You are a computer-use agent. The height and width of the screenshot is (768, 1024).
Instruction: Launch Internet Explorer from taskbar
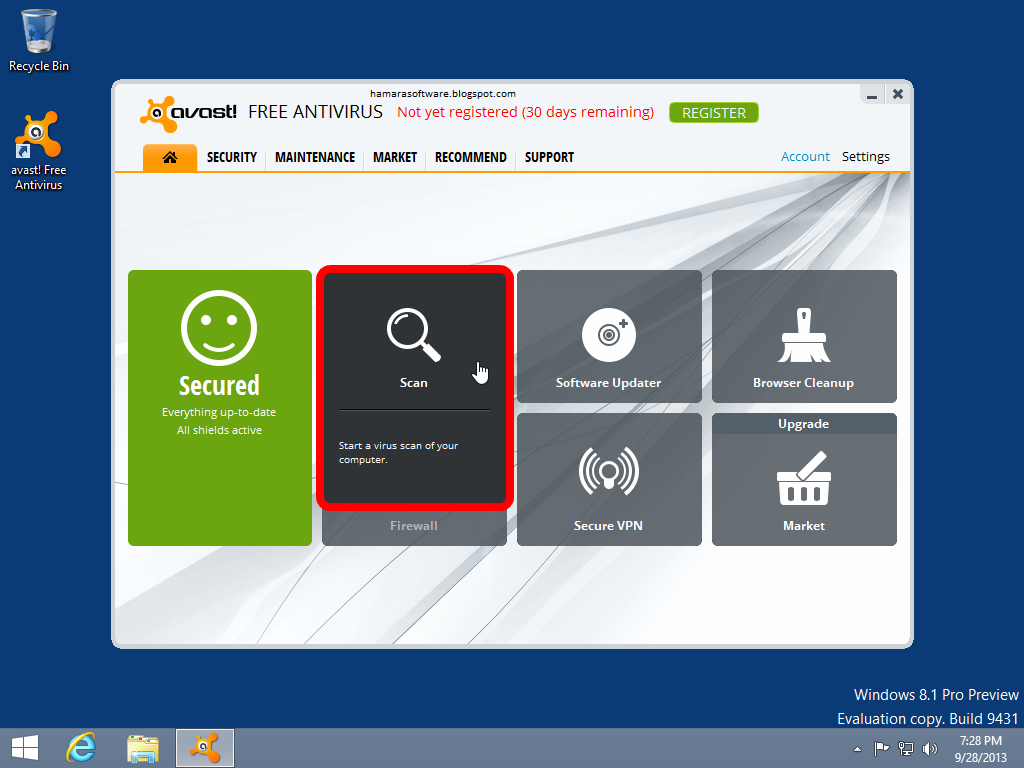pos(82,748)
